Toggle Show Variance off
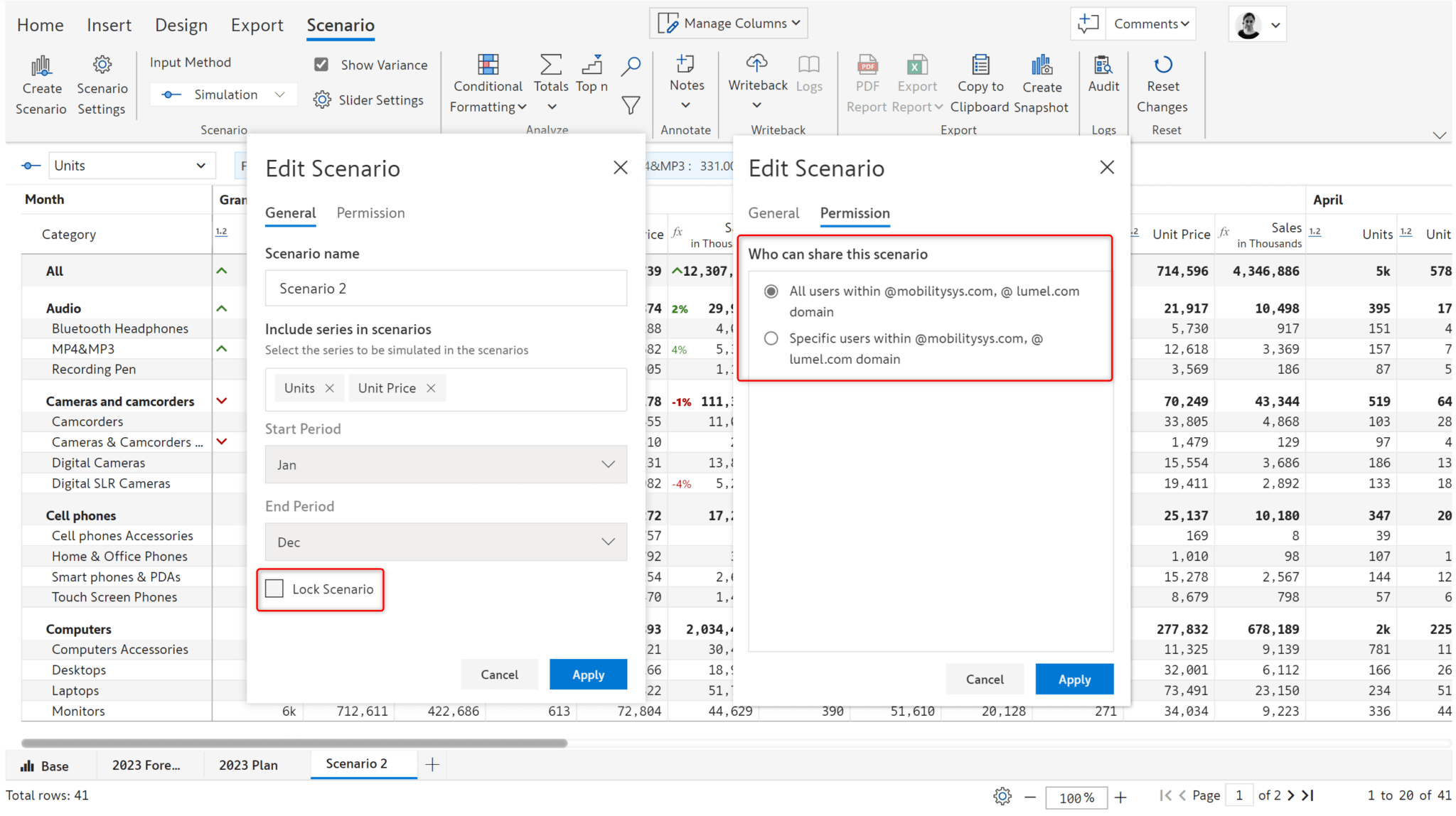The height and width of the screenshot is (816, 1456). click(x=321, y=64)
